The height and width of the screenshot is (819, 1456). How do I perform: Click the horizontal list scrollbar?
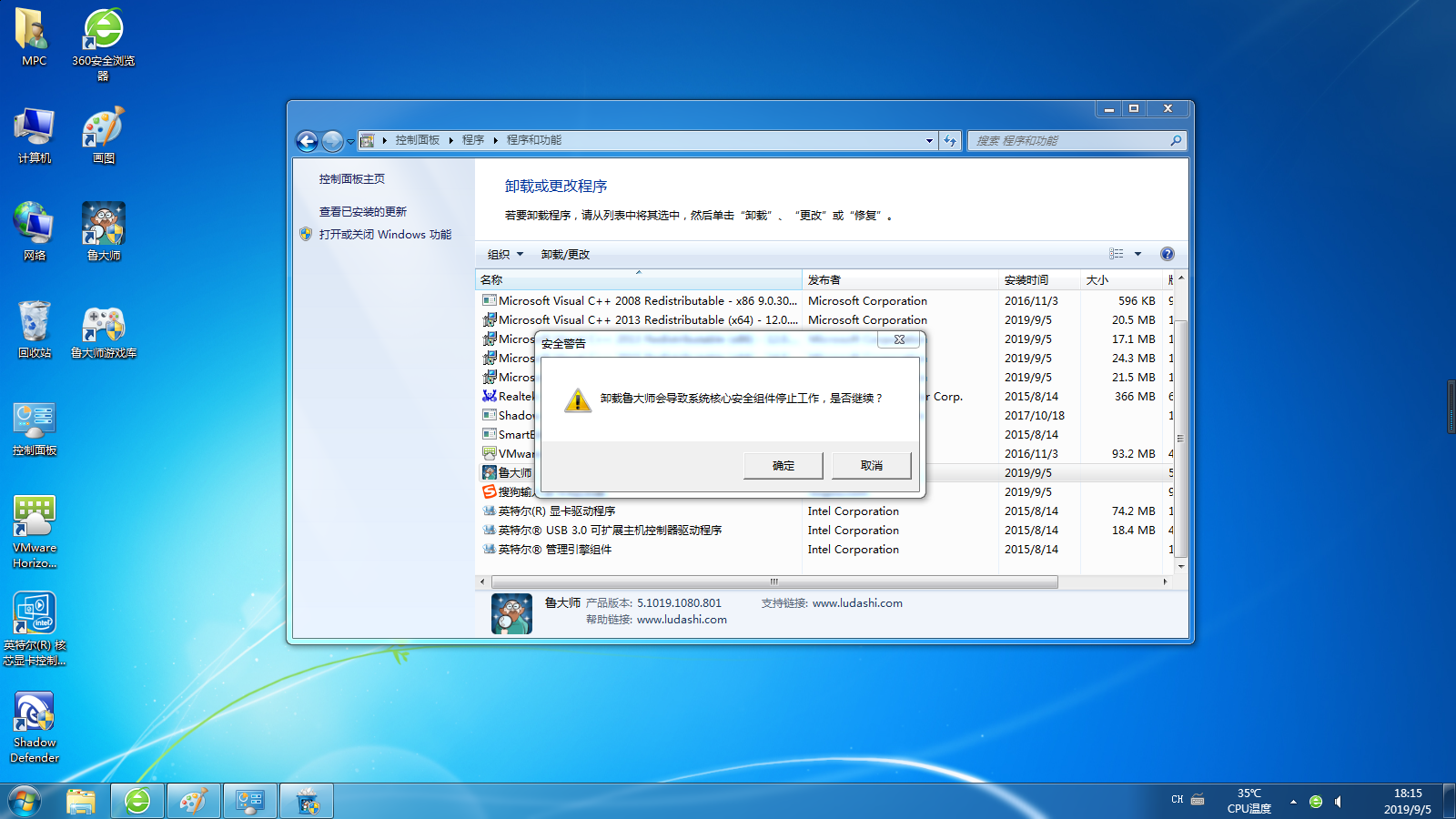pos(774,581)
